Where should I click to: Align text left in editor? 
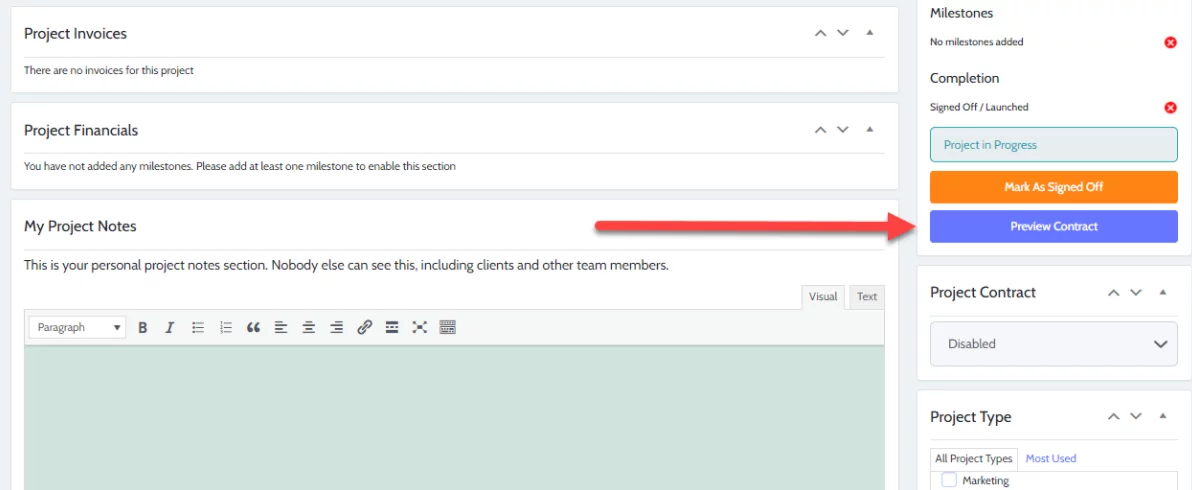click(x=281, y=327)
